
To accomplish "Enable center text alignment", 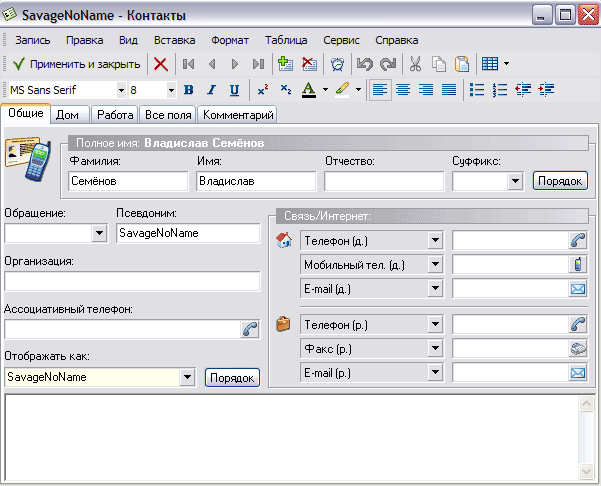I will [x=403, y=90].
